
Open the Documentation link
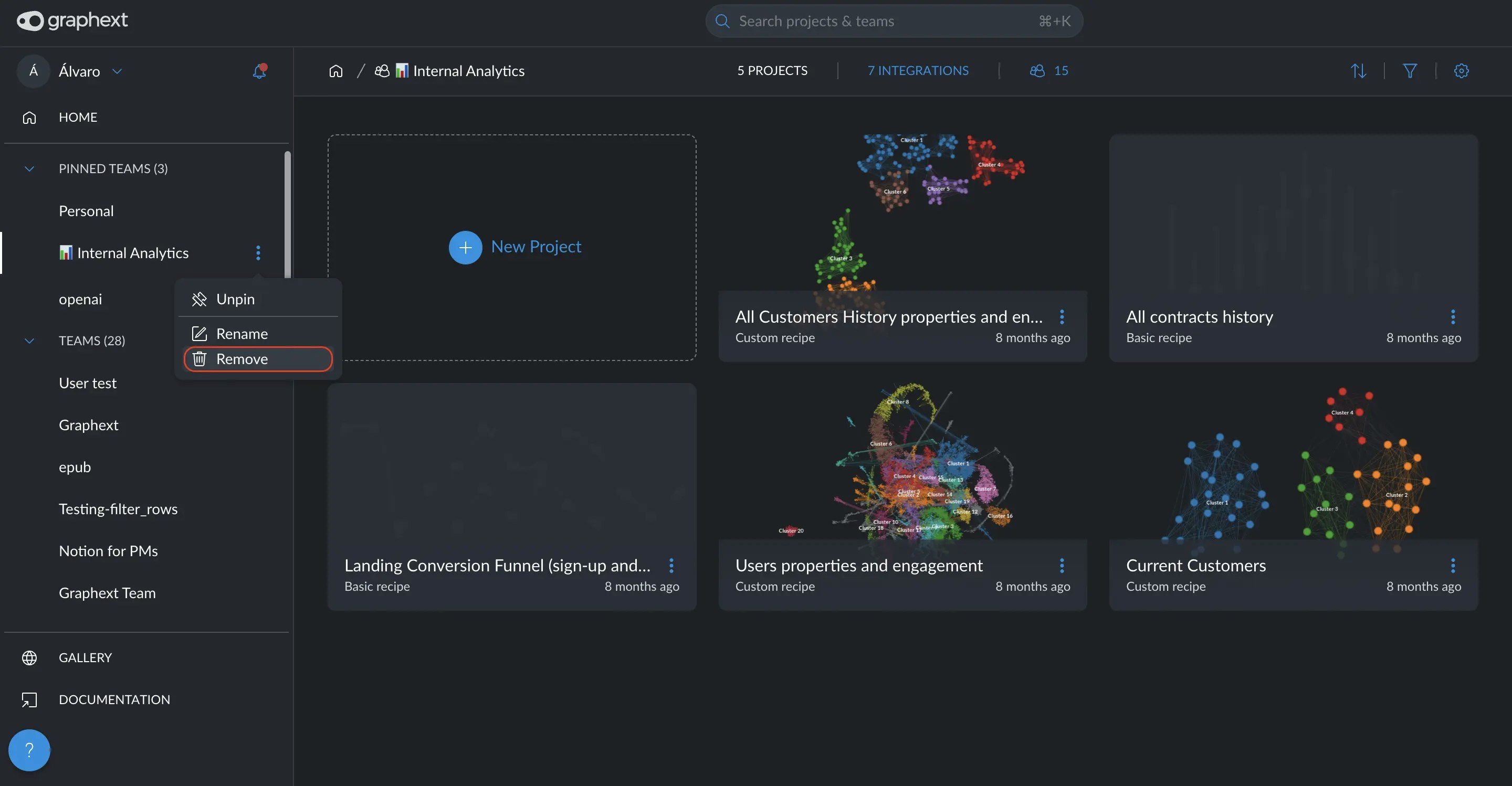[x=114, y=700]
